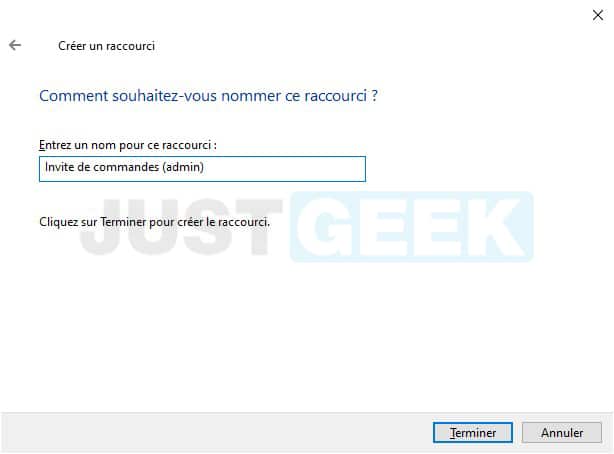Screen dimensions: 614x454
Task: Click the heading "Comment souhaitez-vous nommer ce raccourci ?"
Action: click(x=208, y=96)
